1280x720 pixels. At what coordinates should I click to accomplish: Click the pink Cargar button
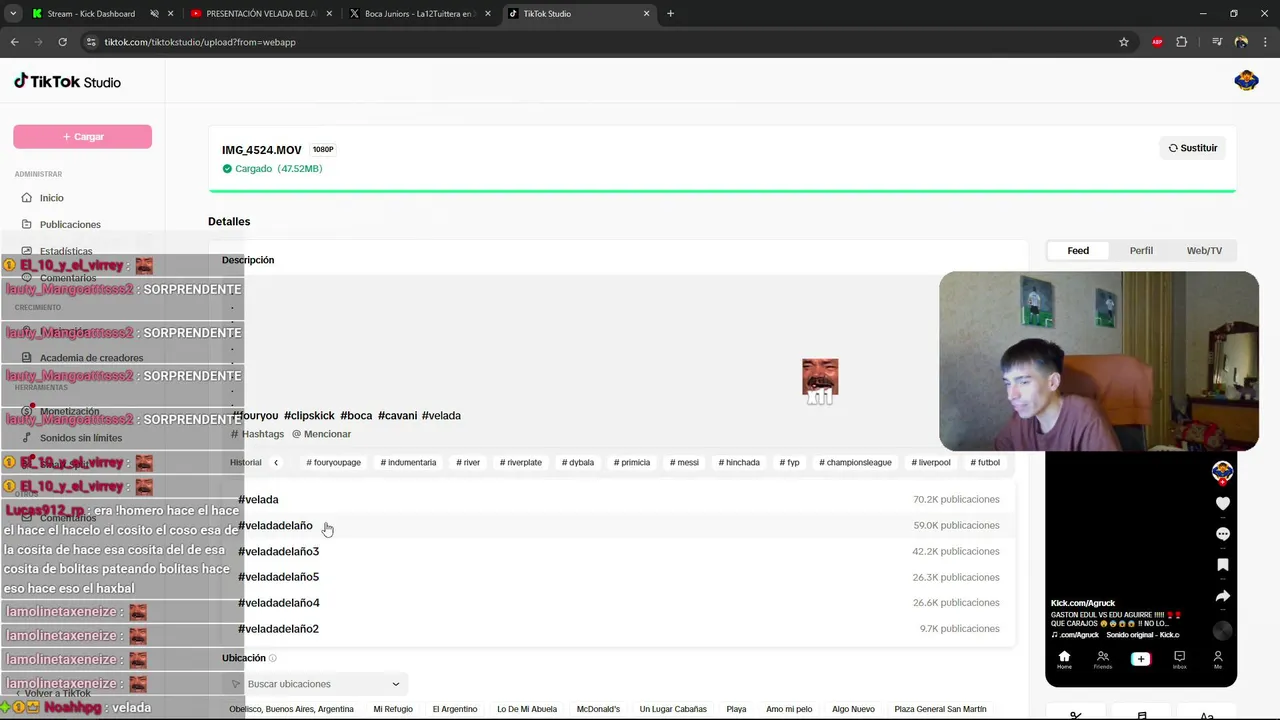tap(82, 137)
